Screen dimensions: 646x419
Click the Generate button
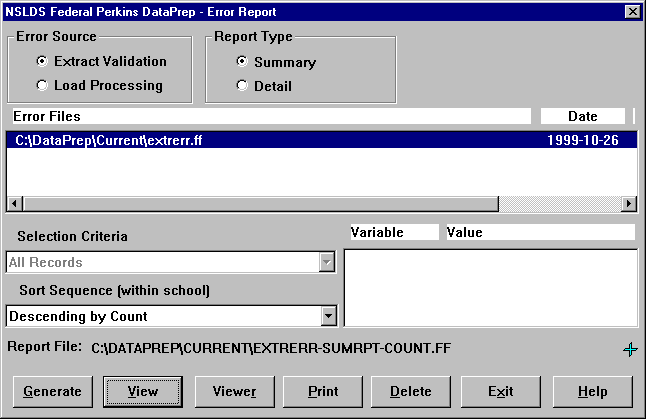(x=53, y=391)
